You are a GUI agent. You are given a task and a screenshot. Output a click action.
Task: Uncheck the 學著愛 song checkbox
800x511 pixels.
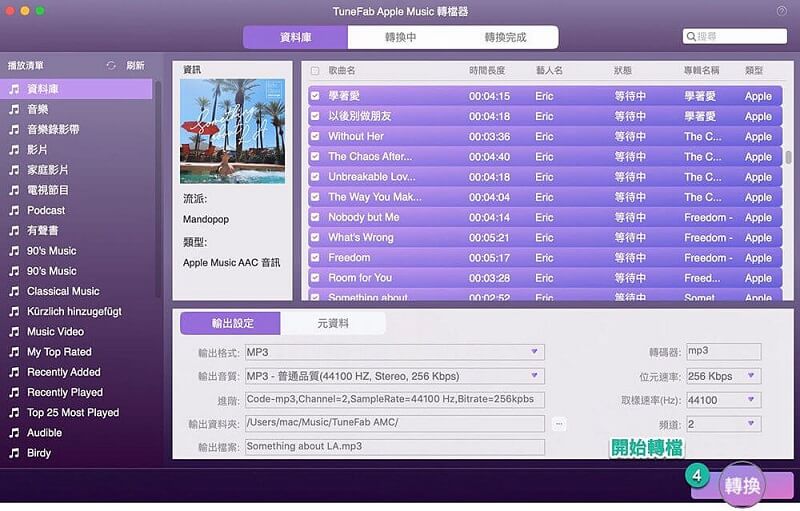click(315, 96)
